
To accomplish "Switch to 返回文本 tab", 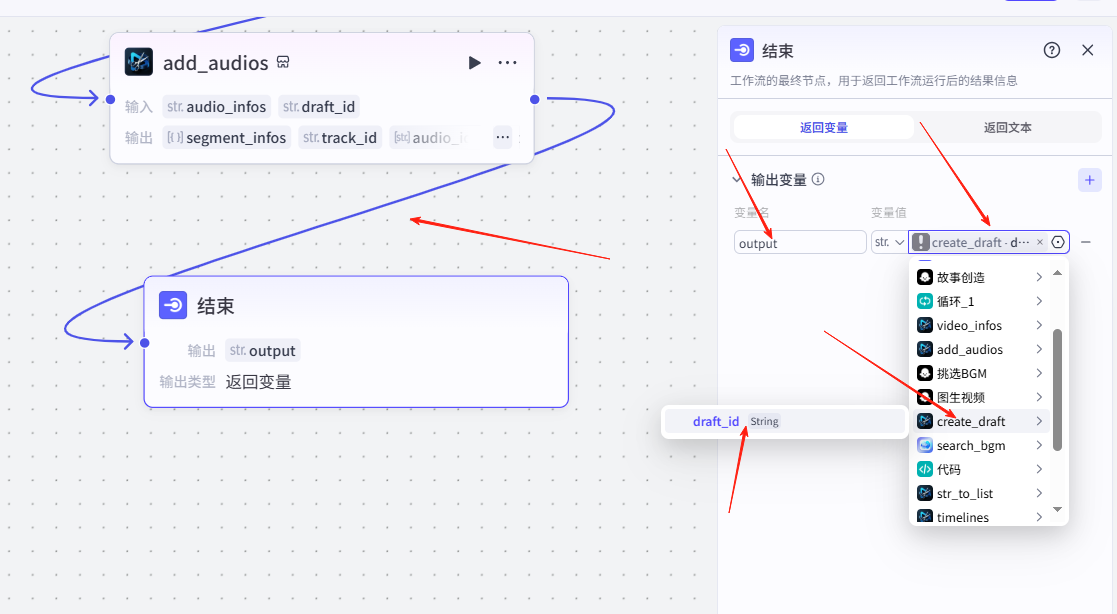I will (1007, 127).
